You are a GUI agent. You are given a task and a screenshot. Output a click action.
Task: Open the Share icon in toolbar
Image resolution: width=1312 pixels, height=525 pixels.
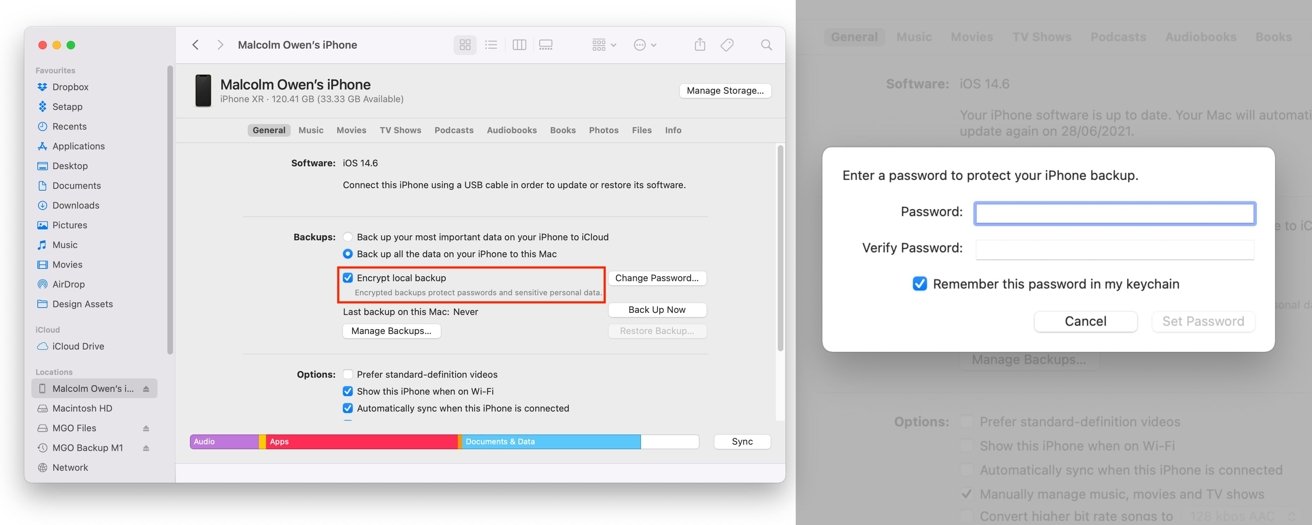(700, 45)
